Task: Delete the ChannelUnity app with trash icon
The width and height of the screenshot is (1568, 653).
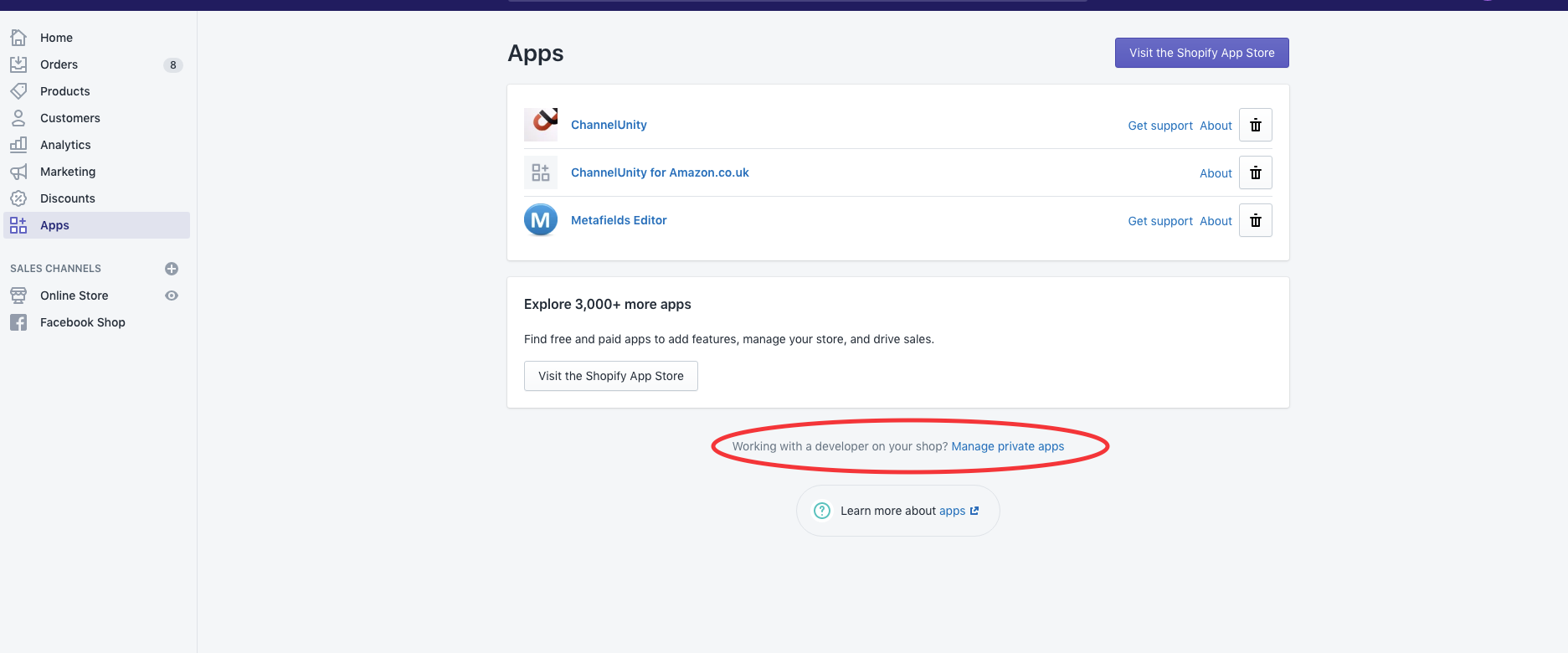Action: click(1255, 126)
